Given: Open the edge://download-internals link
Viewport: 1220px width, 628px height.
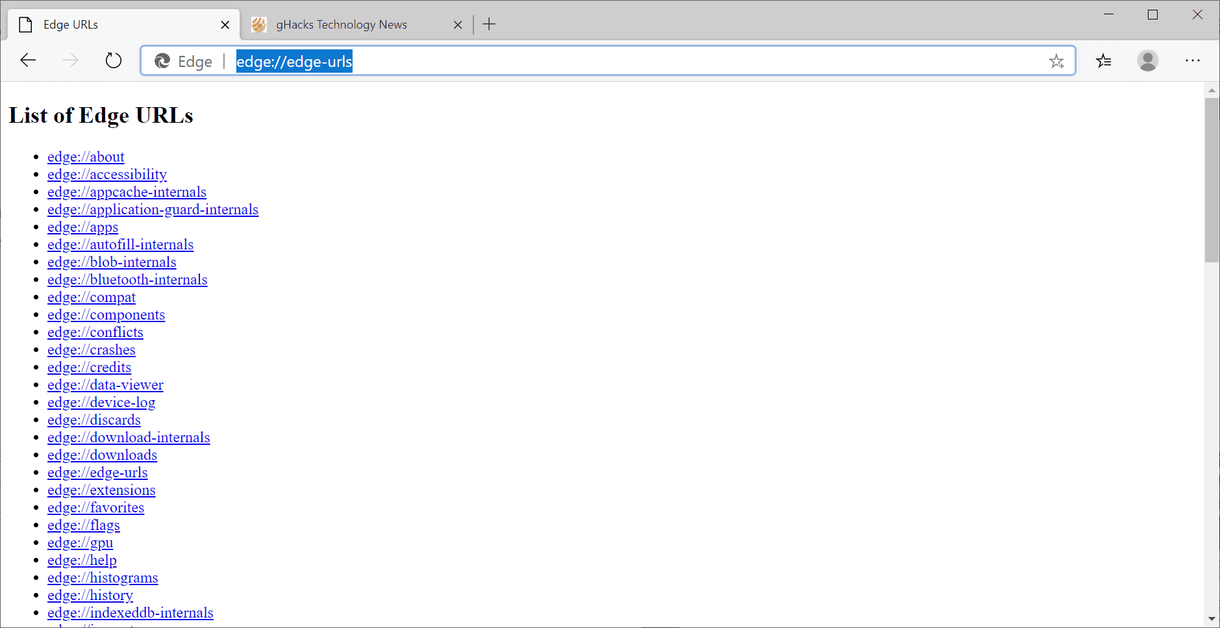Looking at the screenshot, I should (x=128, y=437).
